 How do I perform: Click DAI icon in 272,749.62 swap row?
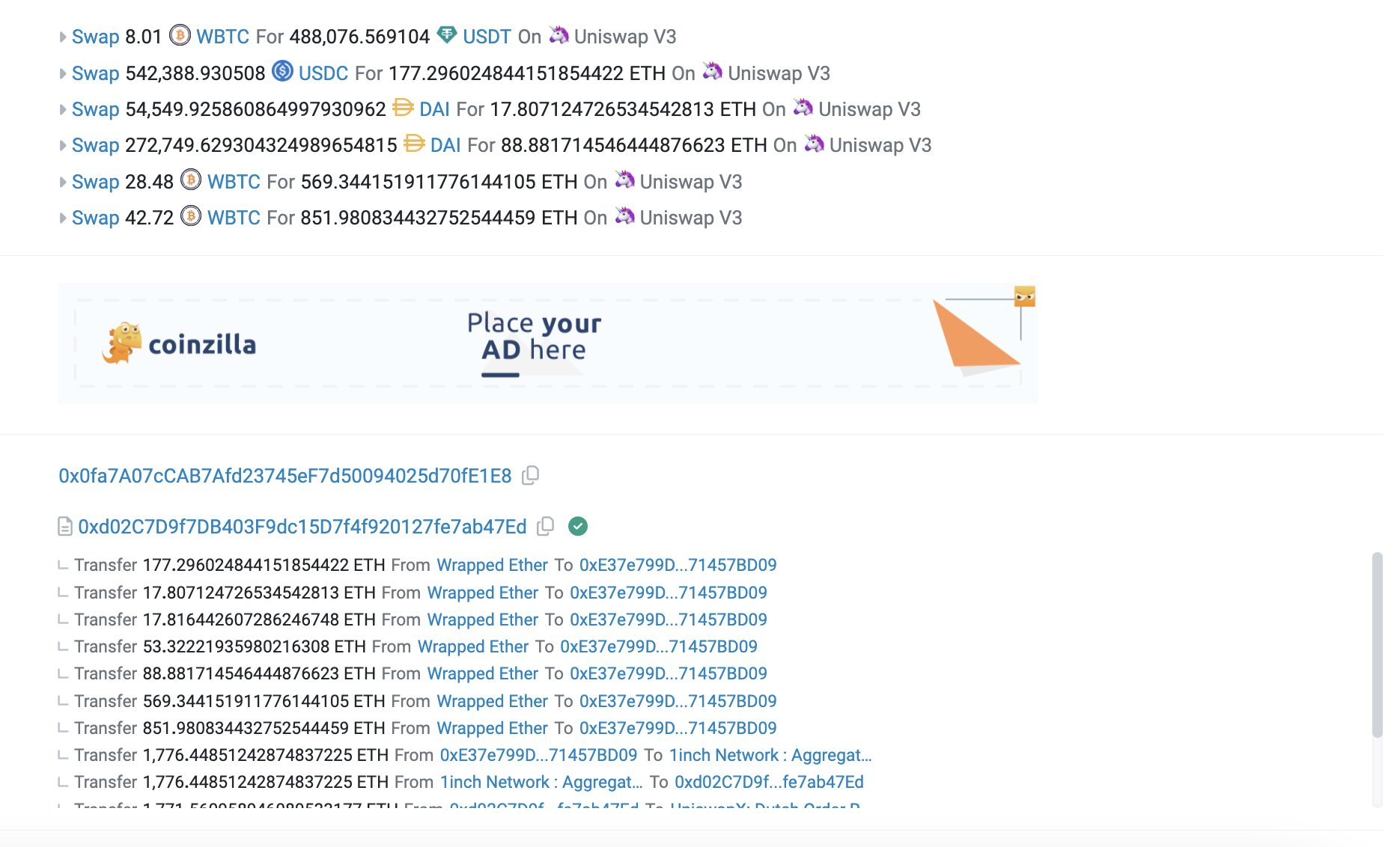pos(414,144)
